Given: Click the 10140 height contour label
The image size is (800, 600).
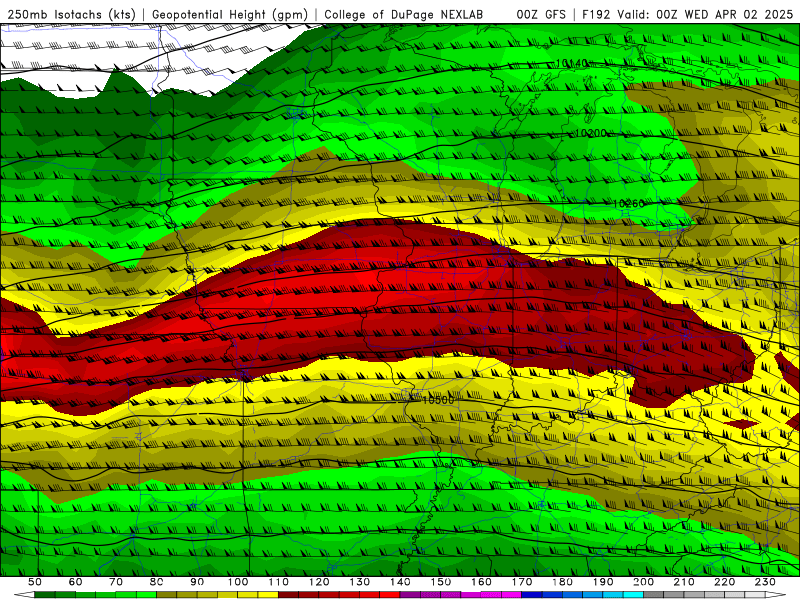Looking at the screenshot, I should pos(571,63).
